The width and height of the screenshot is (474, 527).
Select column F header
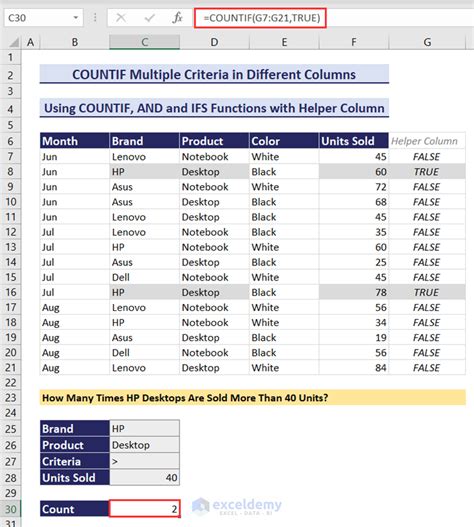click(354, 43)
